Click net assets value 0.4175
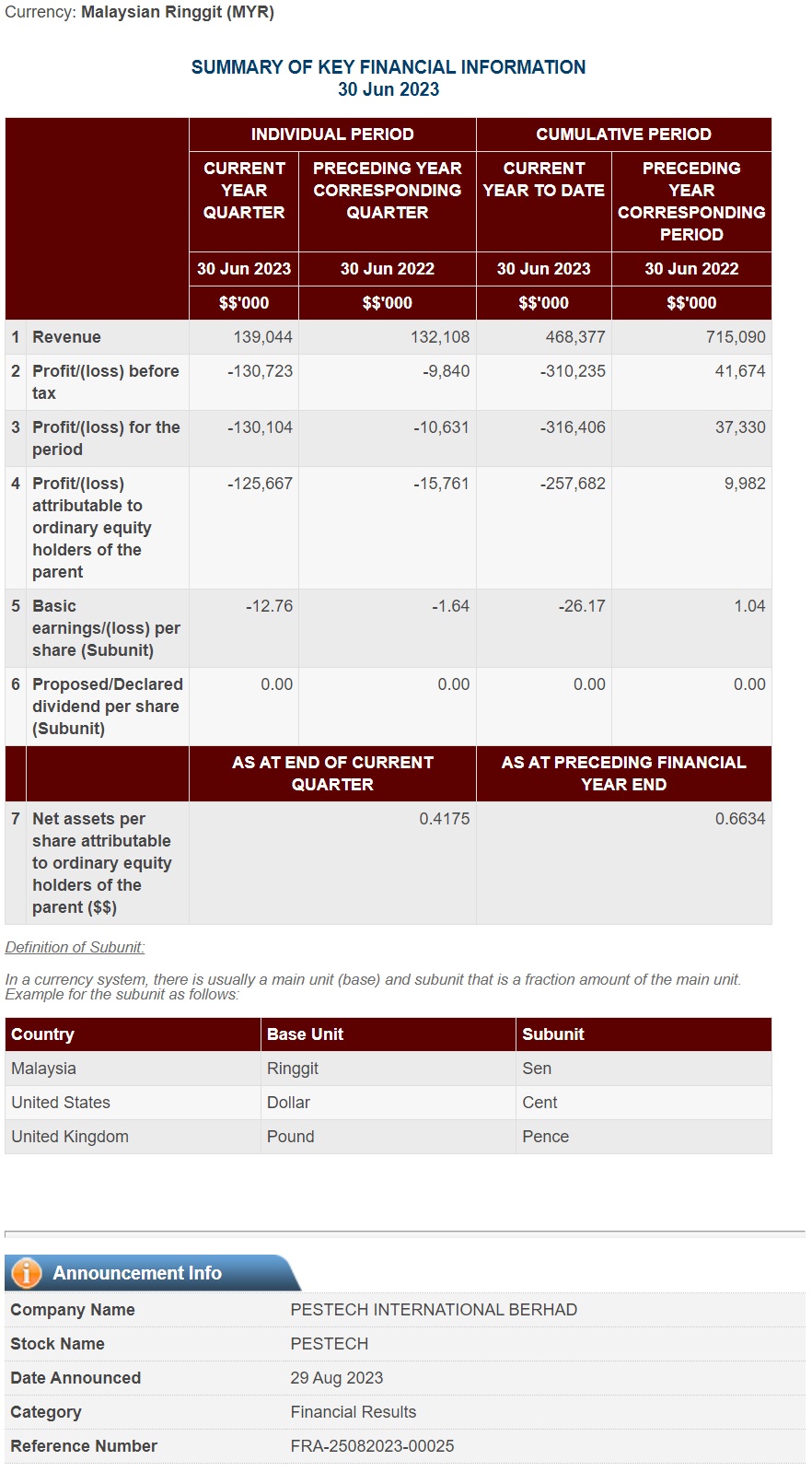This screenshot has width=812, height=1472. 444,819
